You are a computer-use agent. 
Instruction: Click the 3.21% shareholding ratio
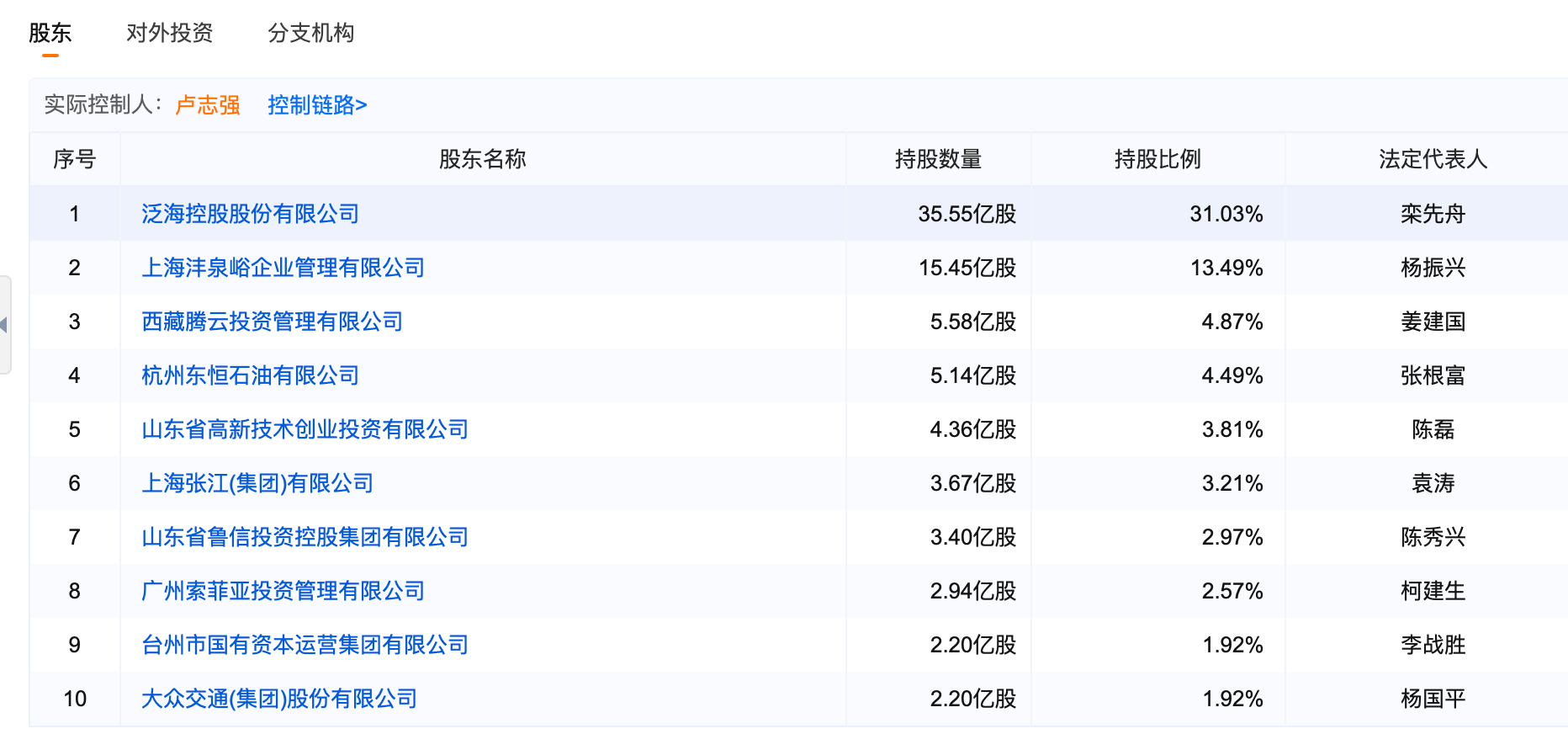pos(1232,483)
